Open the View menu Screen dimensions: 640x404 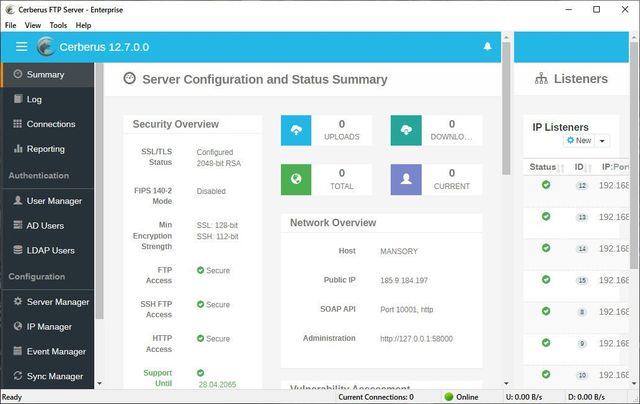(x=34, y=25)
